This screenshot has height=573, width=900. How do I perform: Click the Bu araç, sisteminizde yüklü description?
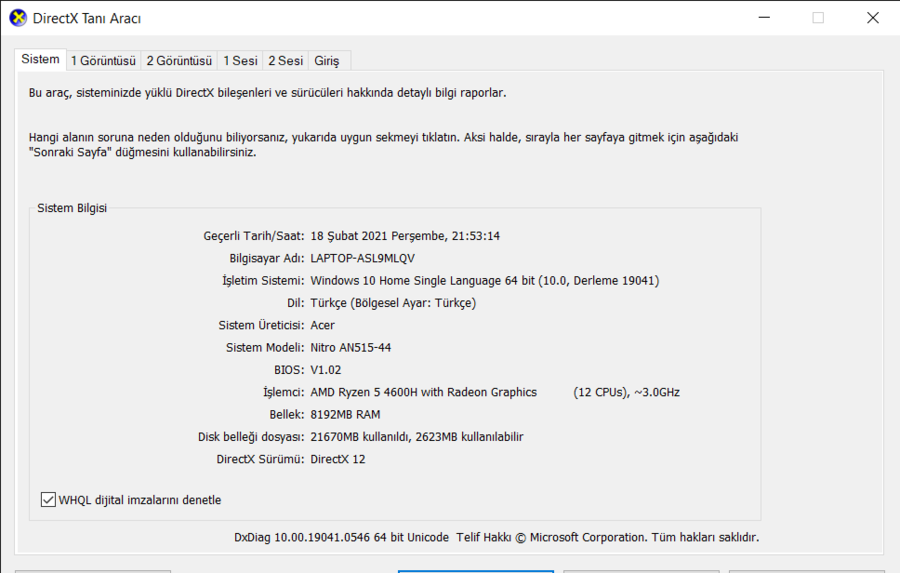pos(267,93)
